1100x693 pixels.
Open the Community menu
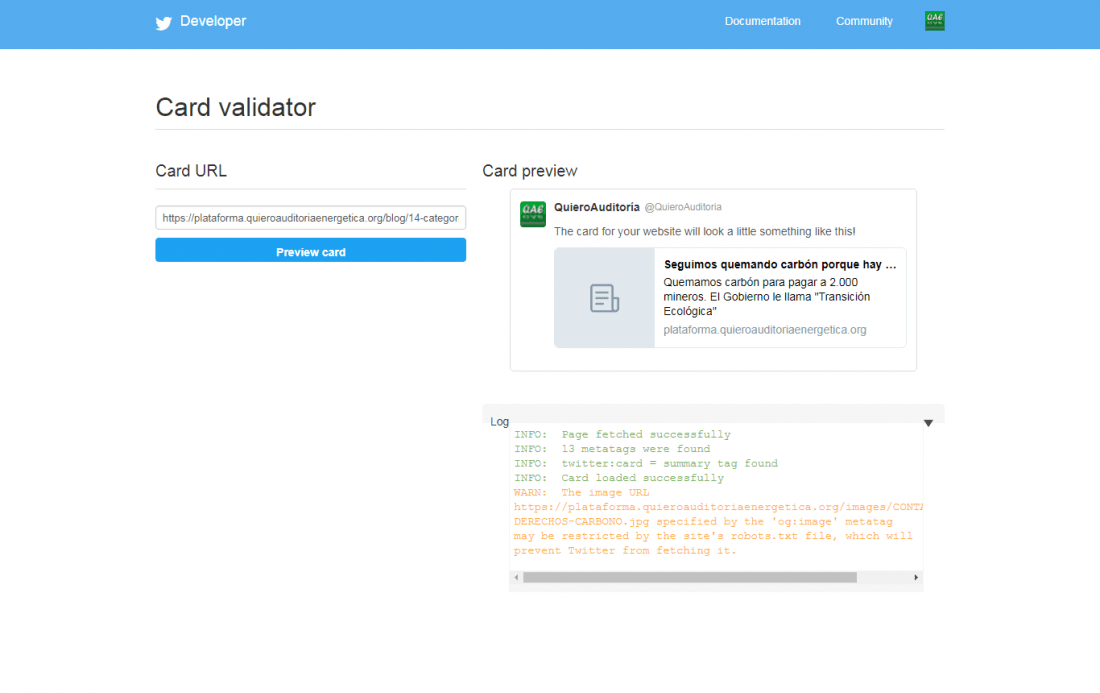[864, 21]
